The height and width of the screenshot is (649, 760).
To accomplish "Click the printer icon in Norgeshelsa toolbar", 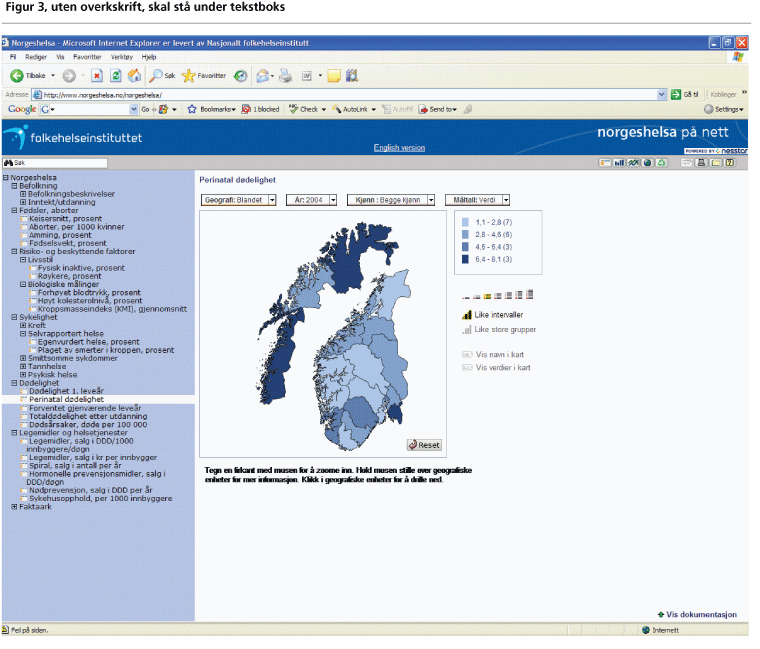I will click(x=701, y=163).
